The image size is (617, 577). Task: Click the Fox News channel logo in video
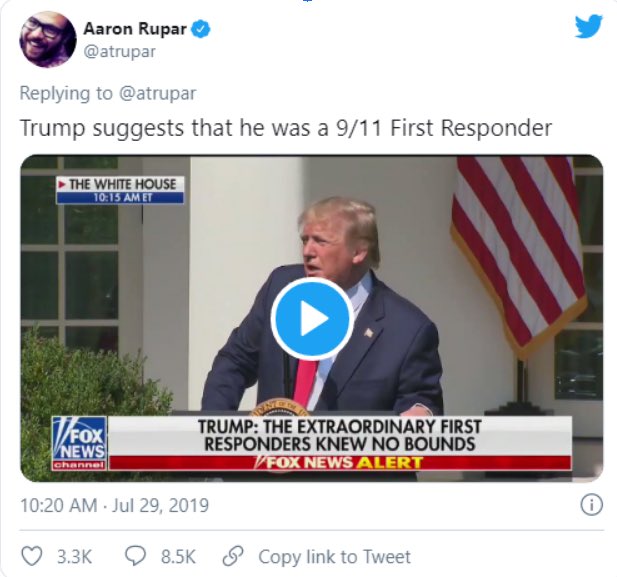coord(79,443)
